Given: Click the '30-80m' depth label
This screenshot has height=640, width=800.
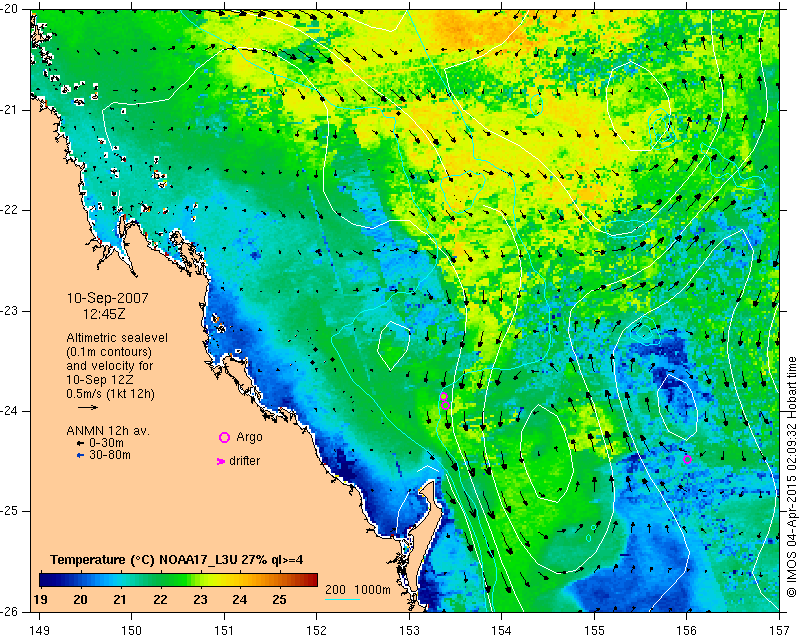Looking at the screenshot, I should click(x=110, y=455).
